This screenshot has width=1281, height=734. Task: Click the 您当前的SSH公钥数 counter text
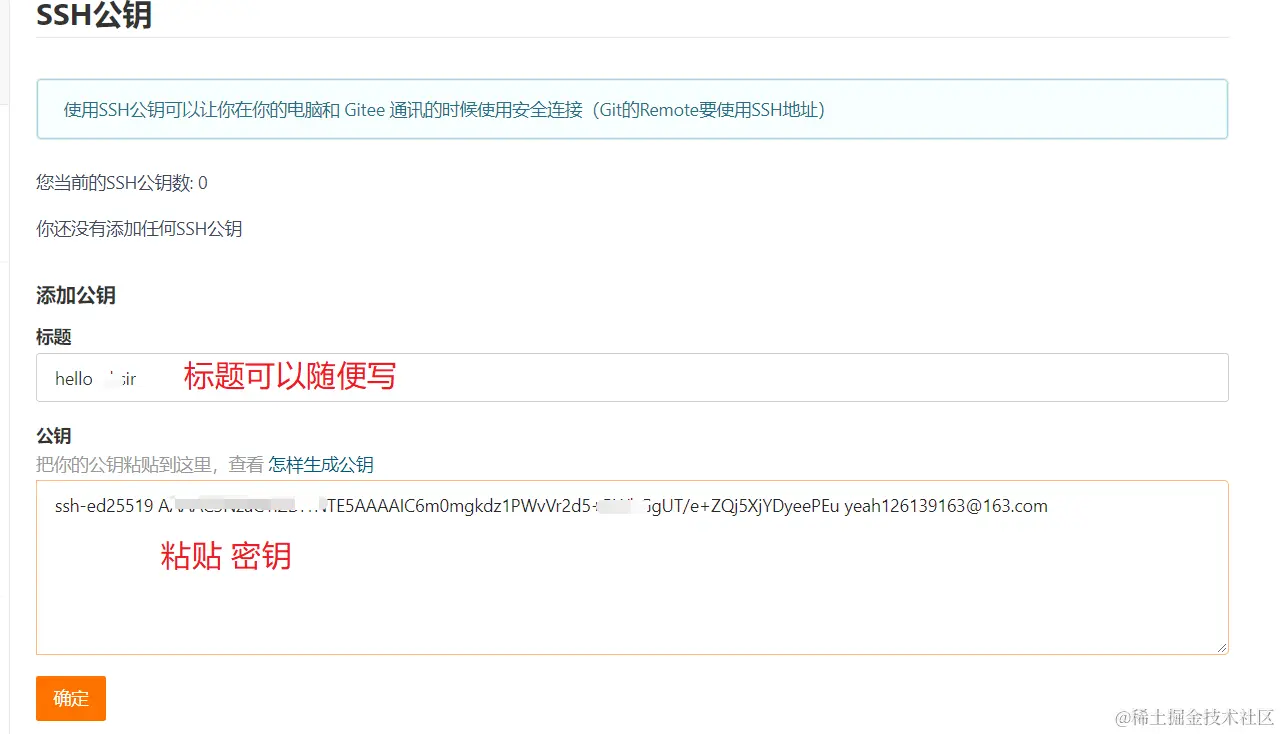(118, 183)
